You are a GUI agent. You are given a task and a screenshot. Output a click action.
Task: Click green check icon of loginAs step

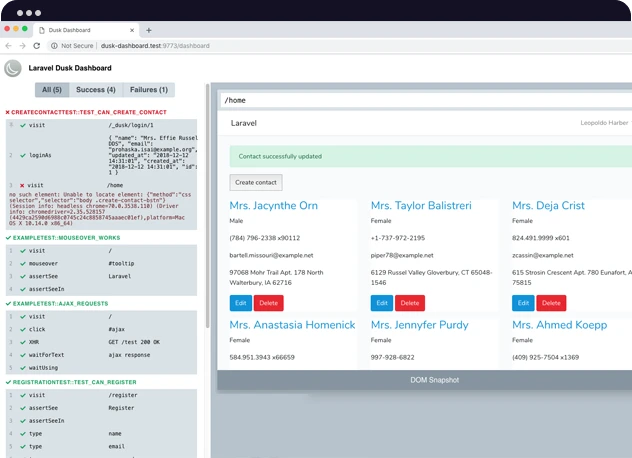21,155
